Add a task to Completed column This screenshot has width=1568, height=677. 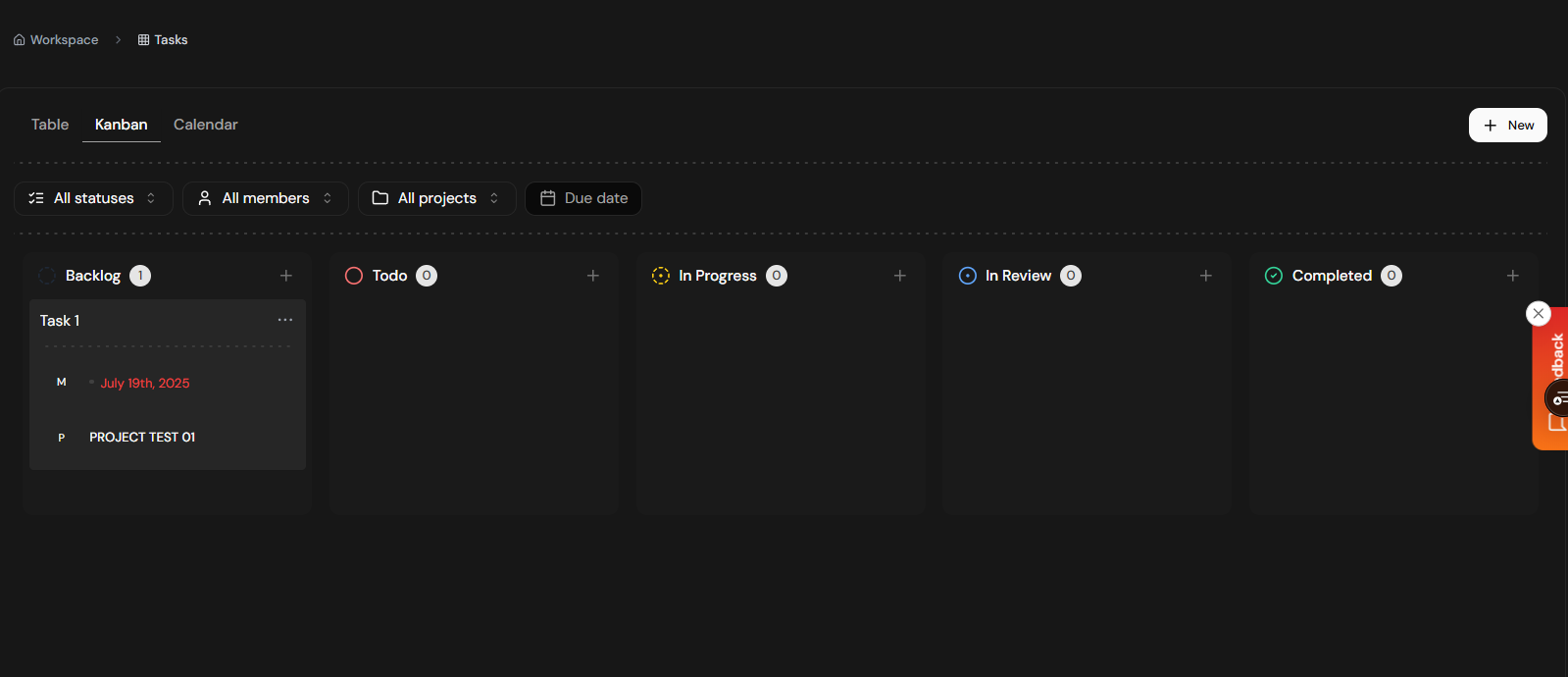(x=1513, y=276)
